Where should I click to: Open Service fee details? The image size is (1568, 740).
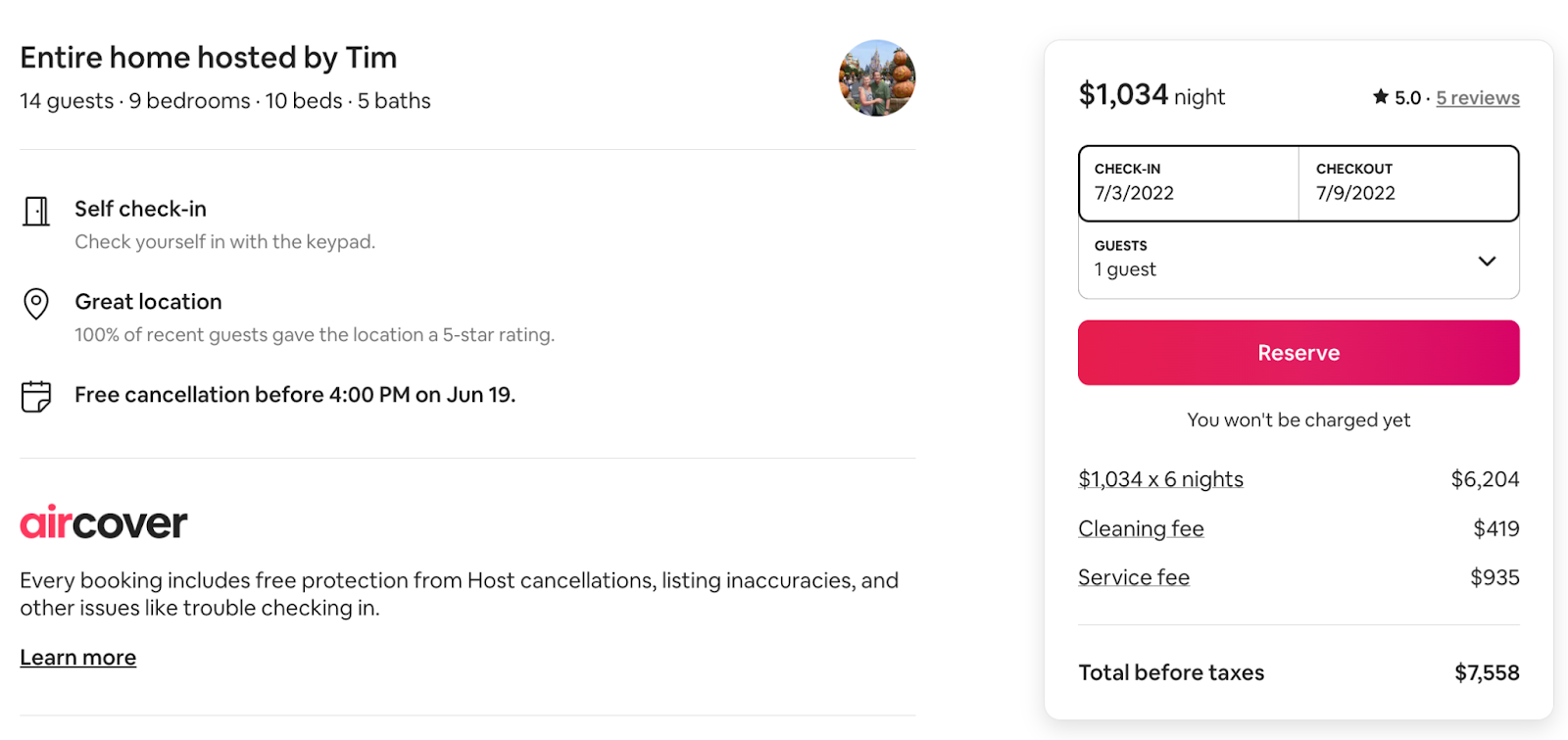(1134, 578)
